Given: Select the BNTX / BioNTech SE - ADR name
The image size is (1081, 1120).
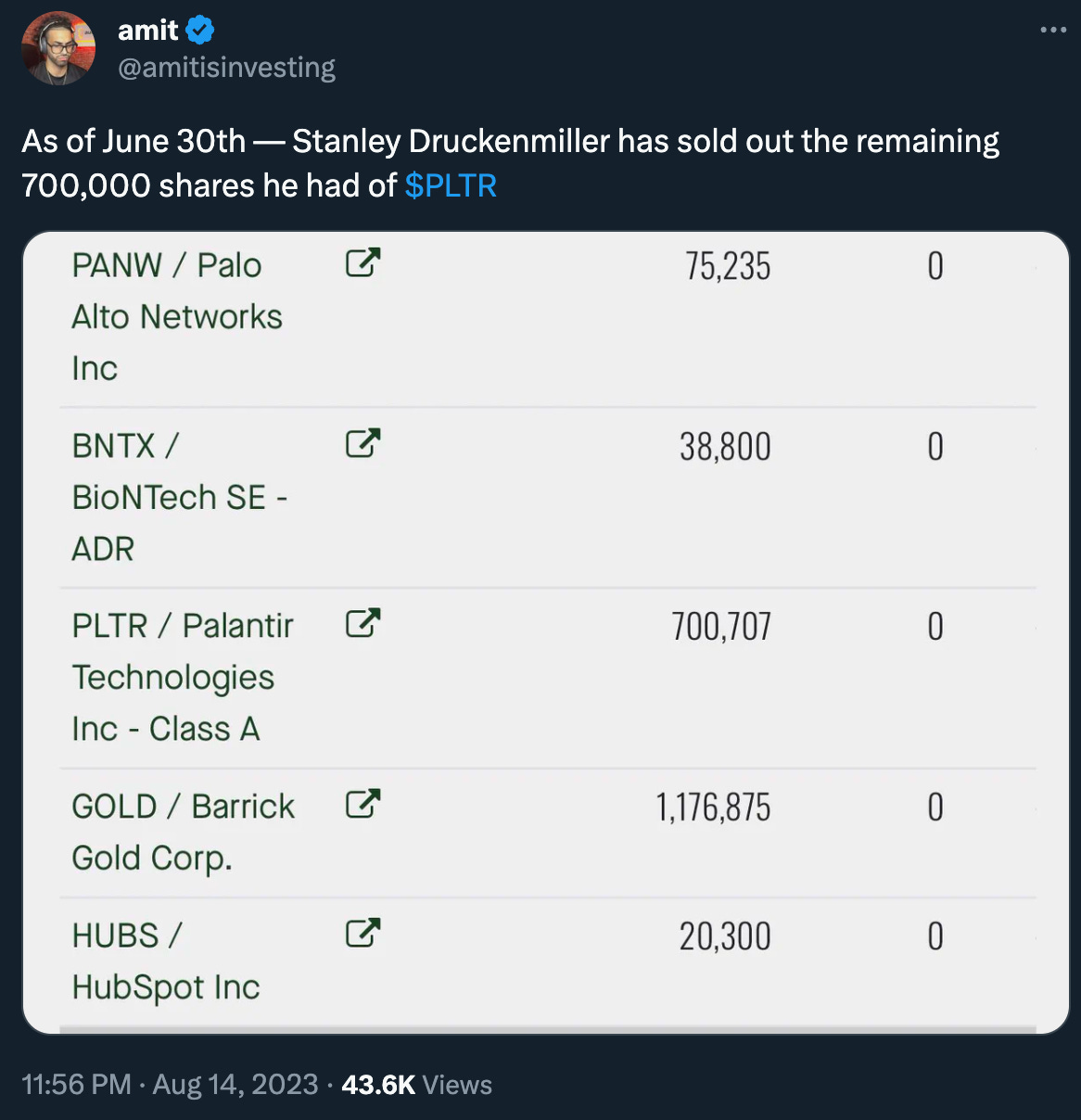Looking at the screenshot, I should point(180,498).
